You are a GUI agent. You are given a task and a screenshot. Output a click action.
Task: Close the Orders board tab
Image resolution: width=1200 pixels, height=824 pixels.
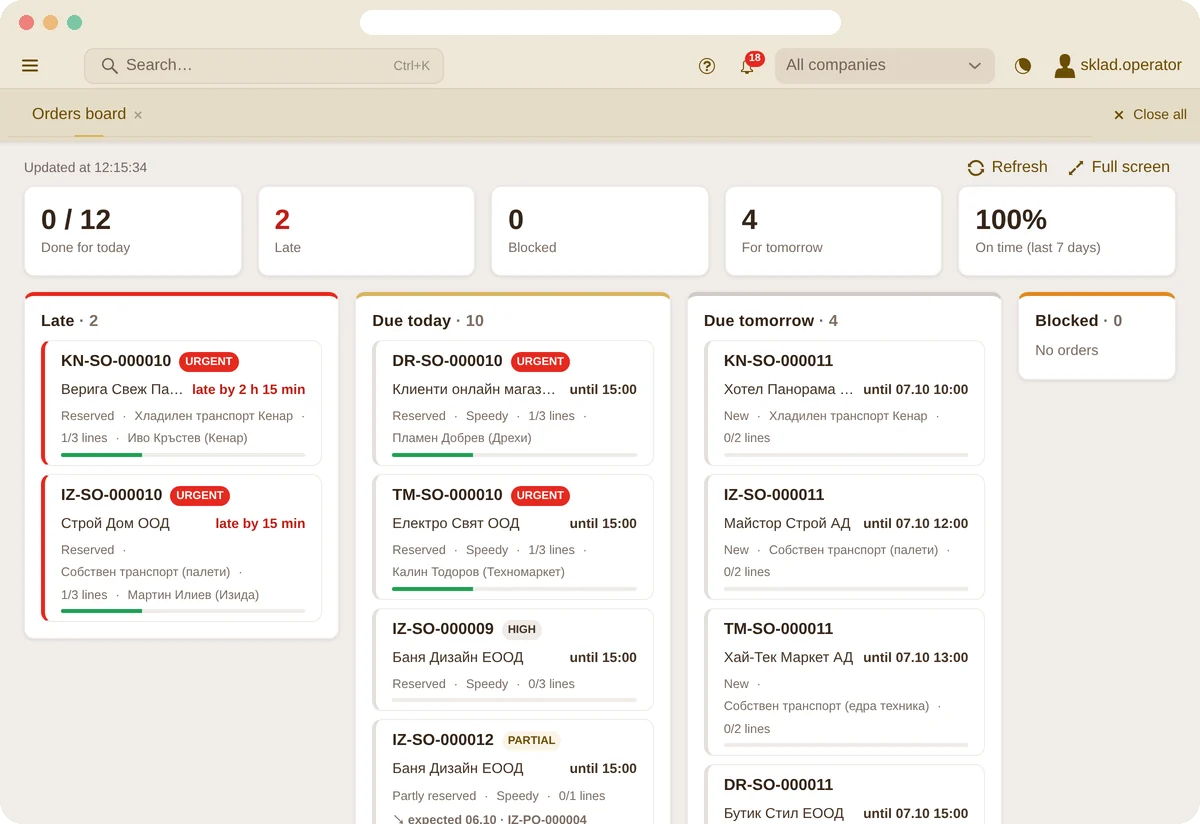[138, 115]
